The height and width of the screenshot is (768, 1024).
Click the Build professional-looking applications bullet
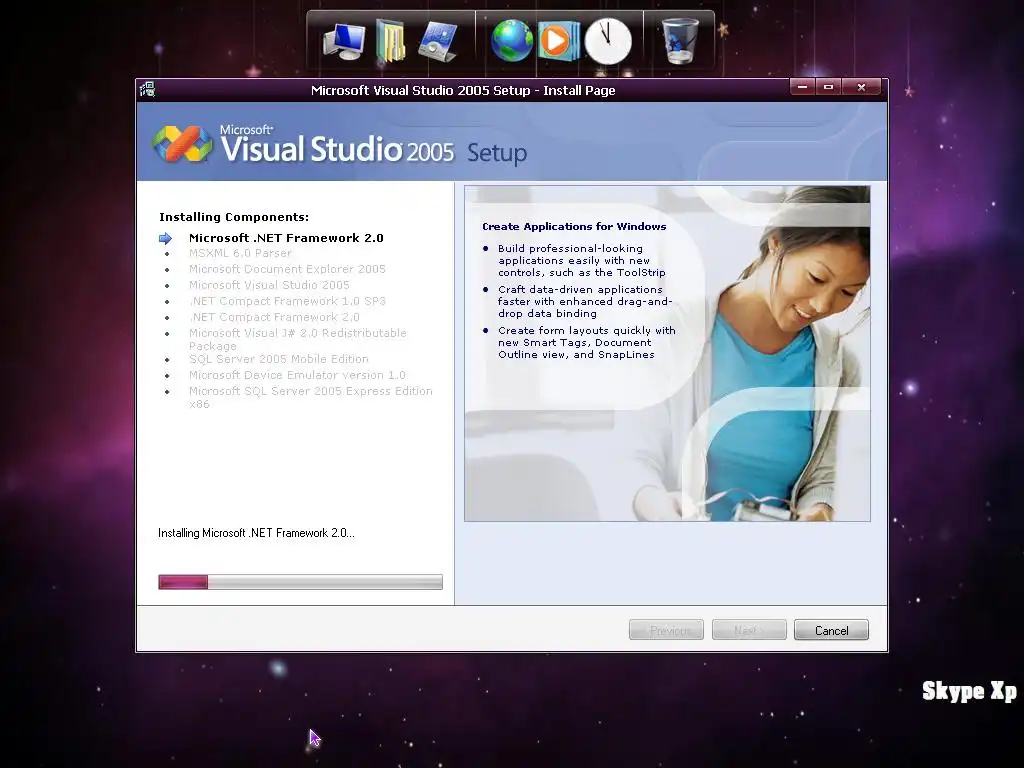click(581, 261)
